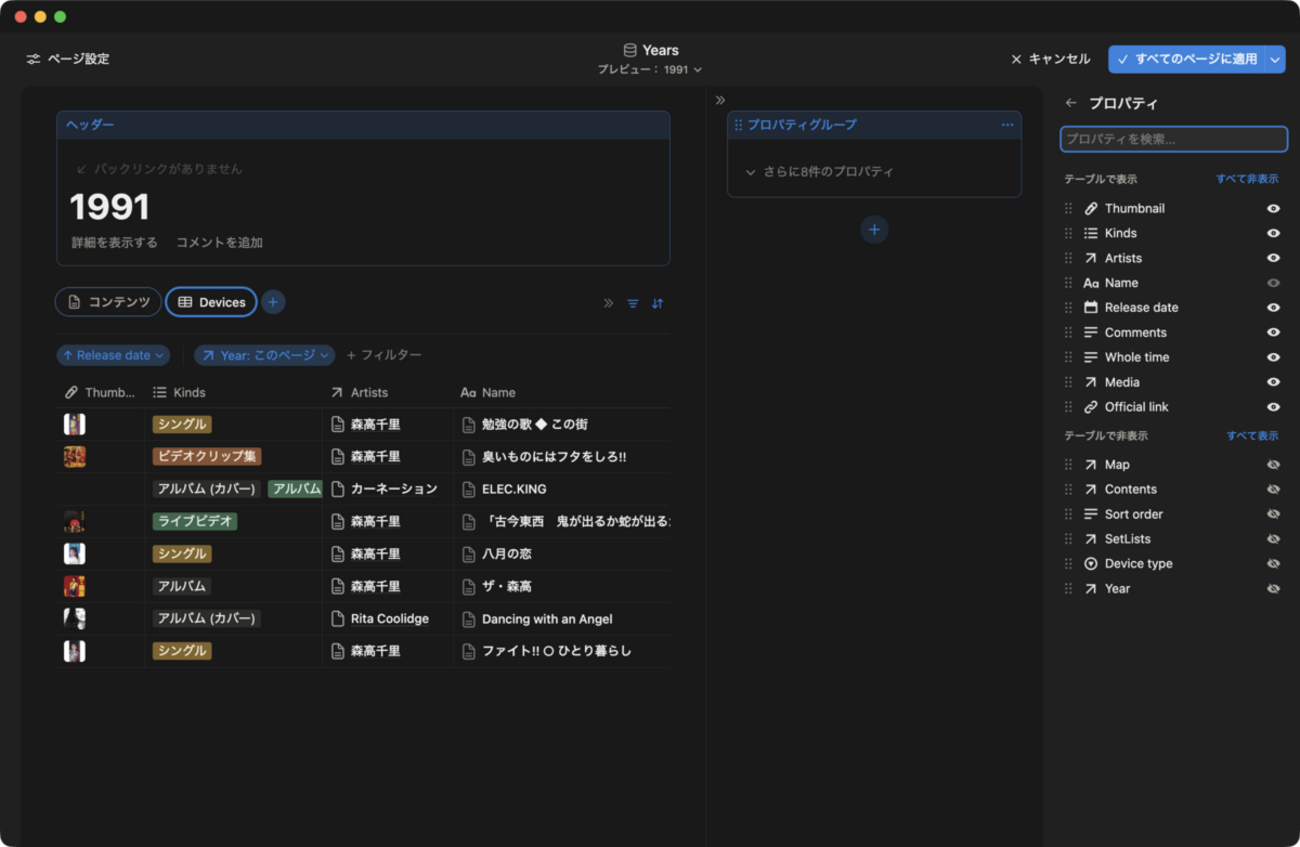Click the sort arrows icon above the table
The image size is (1300, 847).
coord(657,303)
